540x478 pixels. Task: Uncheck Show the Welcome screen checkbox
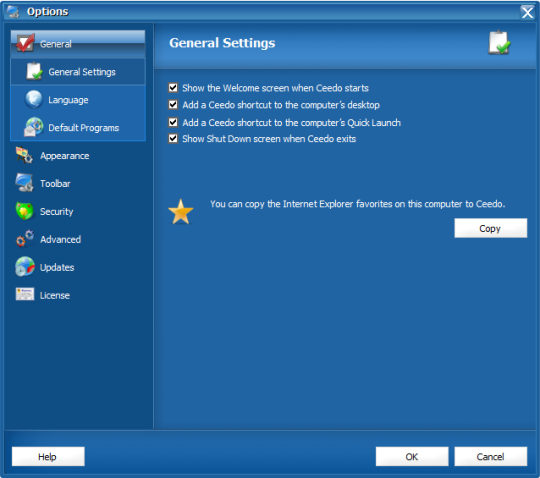tap(173, 88)
